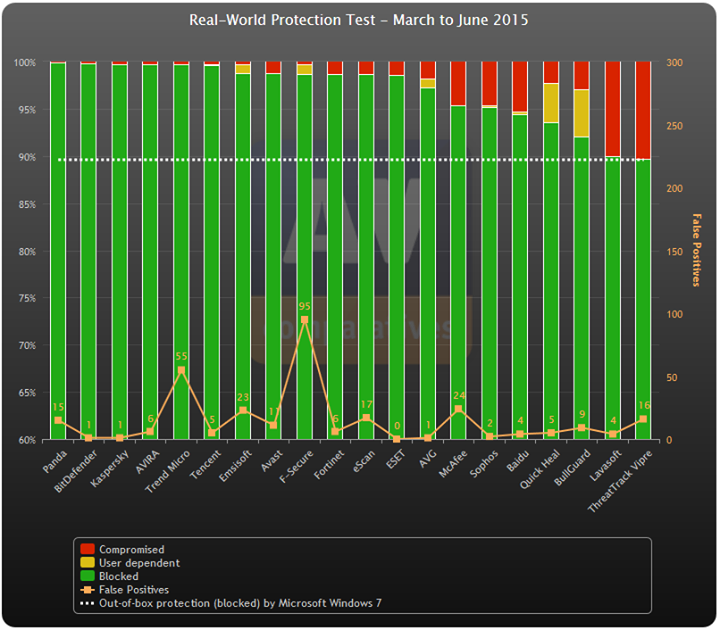Click the Emsisoft data point labeled 23

click(243, 410)
